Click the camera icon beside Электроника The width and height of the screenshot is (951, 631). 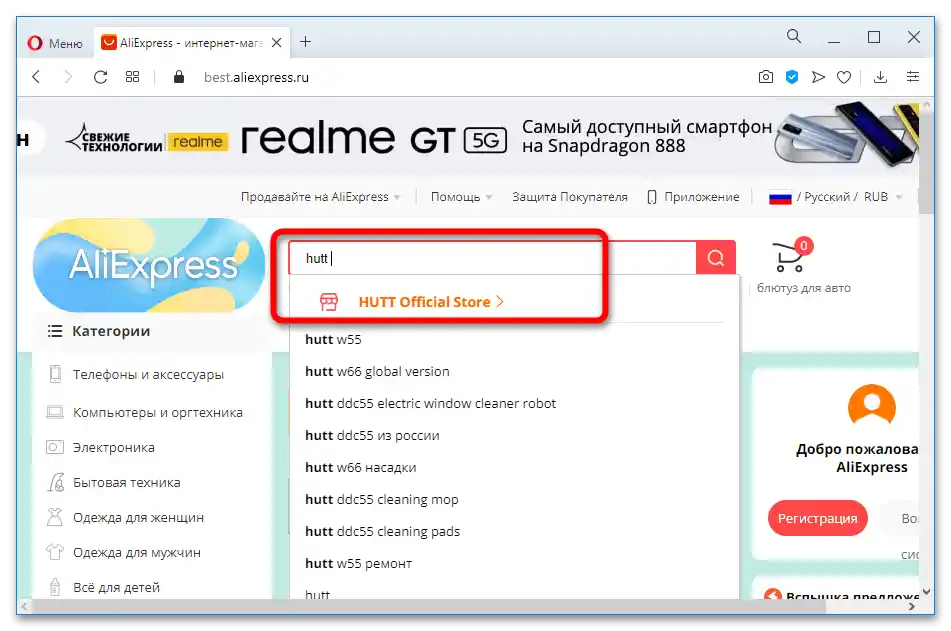55,448
